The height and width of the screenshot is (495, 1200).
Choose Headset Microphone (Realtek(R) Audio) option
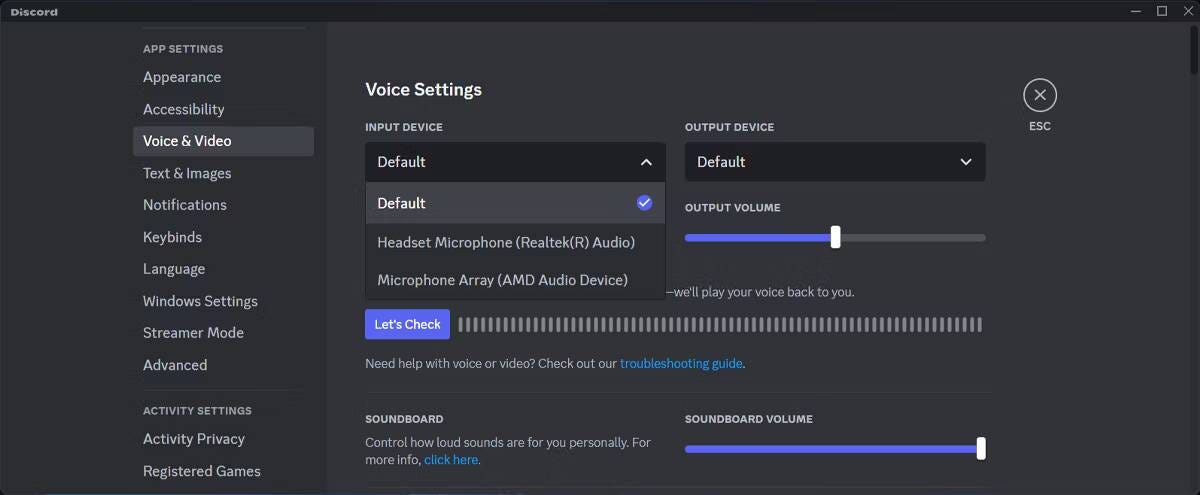point(515,242)
